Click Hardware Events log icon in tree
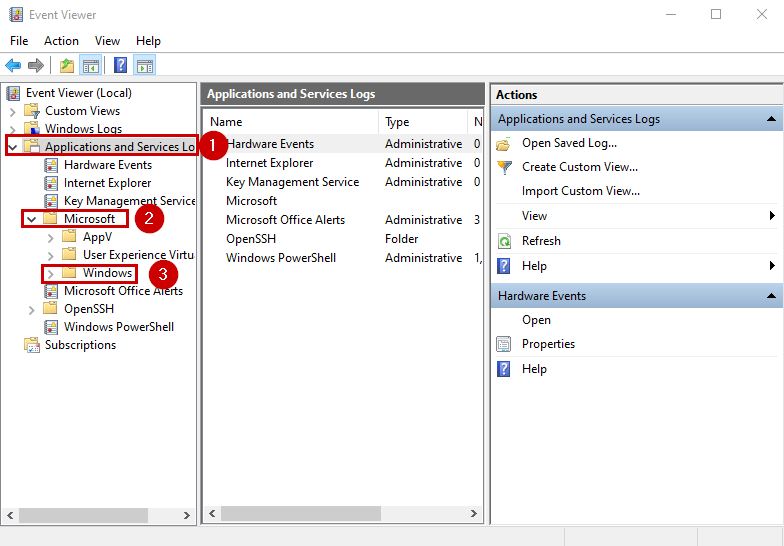The height and width of the screenshot is (546, 784). point(51,165)
